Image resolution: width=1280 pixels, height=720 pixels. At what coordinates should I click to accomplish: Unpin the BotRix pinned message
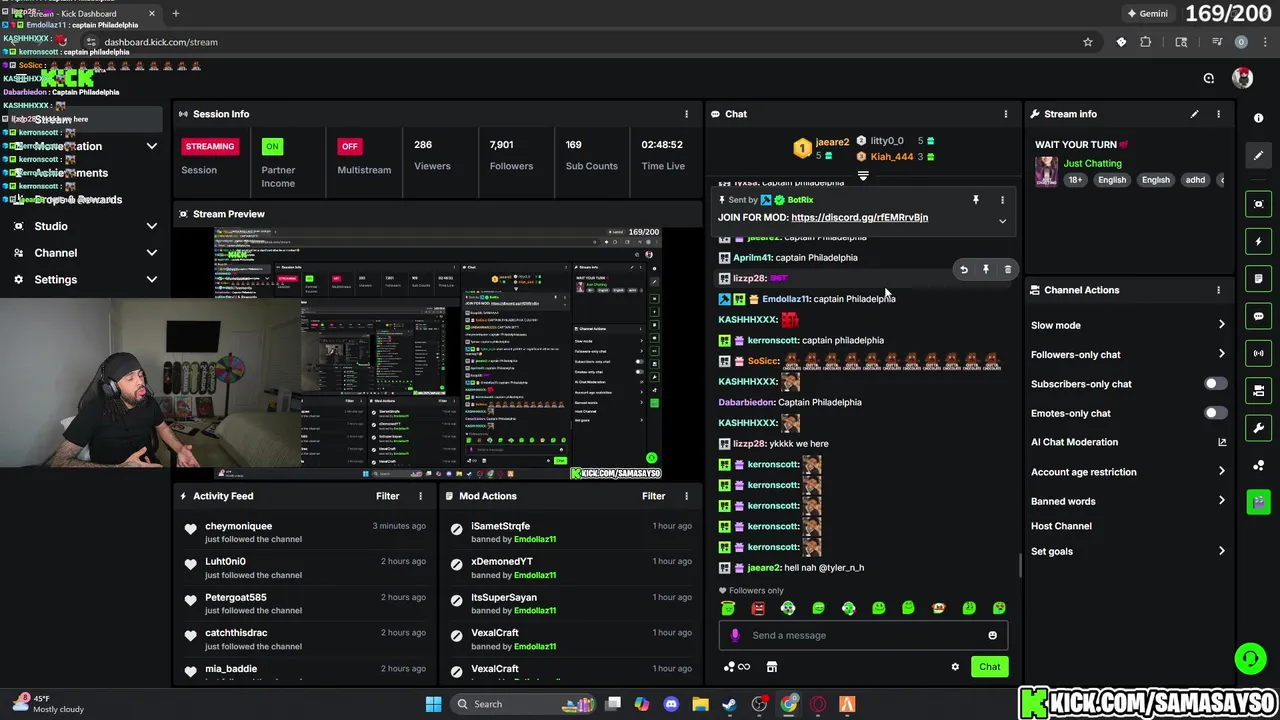[x=976, y=200]
